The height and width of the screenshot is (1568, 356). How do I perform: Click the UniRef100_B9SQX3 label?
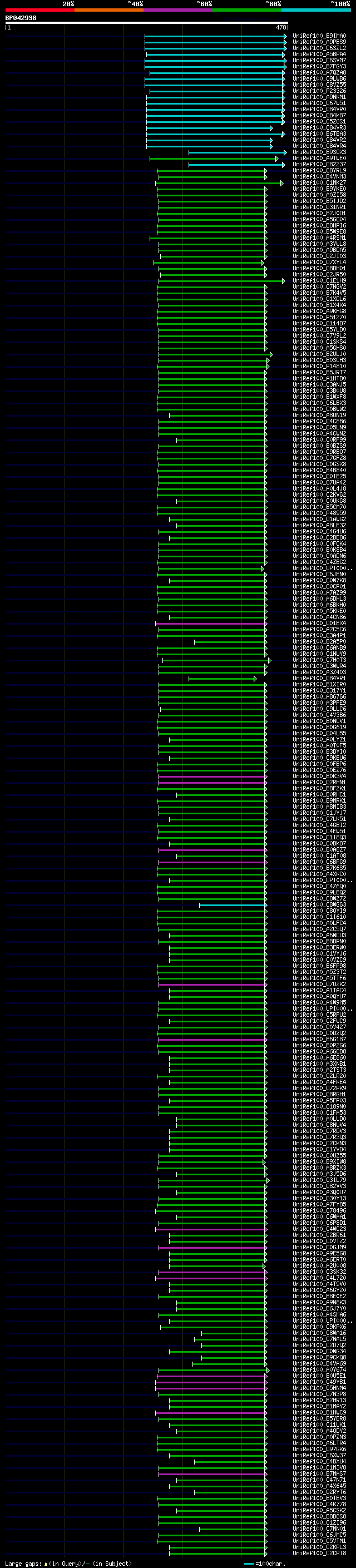click(x=319, y=152)
